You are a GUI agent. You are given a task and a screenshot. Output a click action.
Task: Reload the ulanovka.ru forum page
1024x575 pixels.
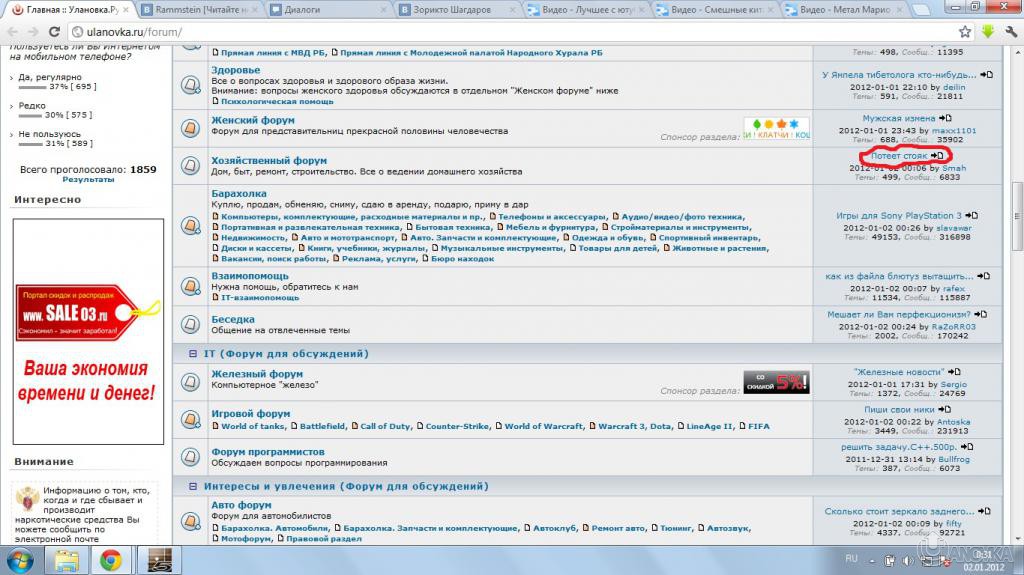[55, 31]
